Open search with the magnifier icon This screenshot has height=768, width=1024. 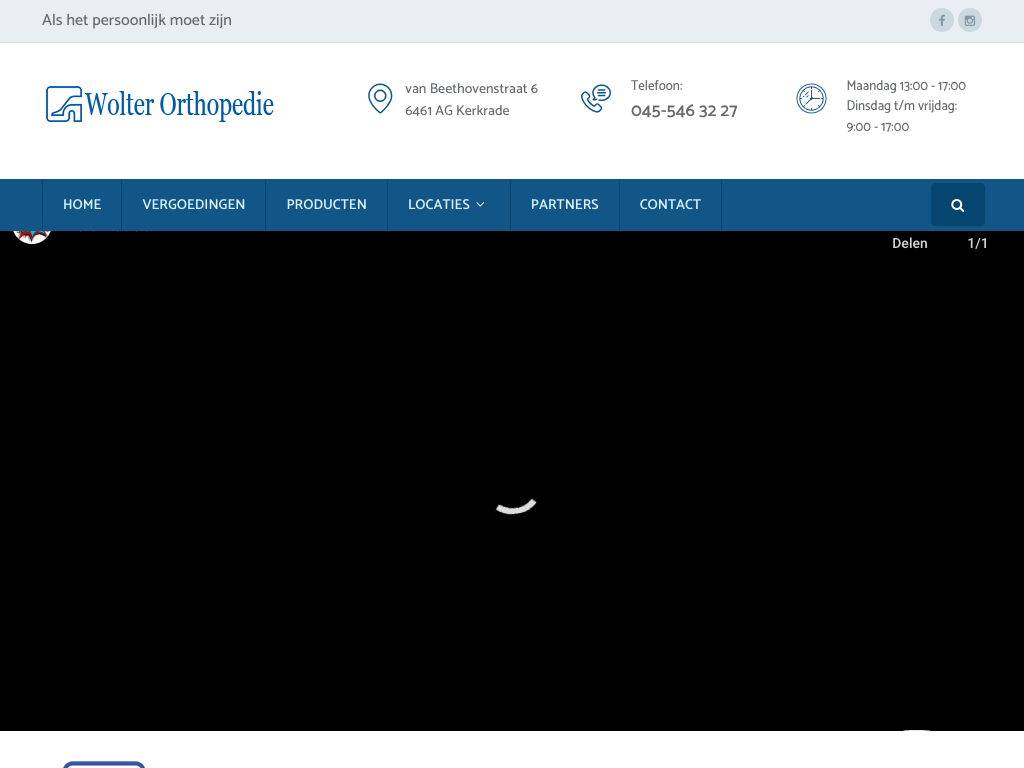coord(957,205)
